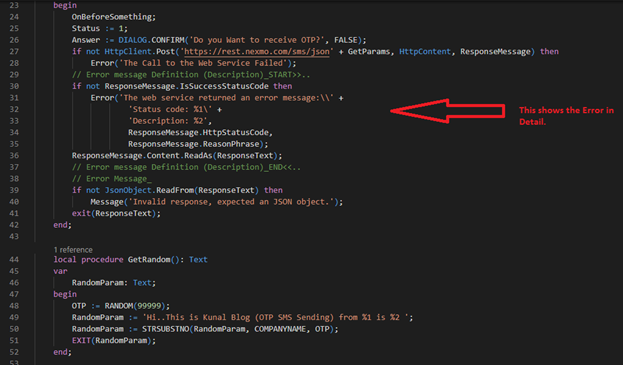The height and width of the screenshot is (365, 623).
Task: Click 'JsonObject.ReadFrom' on line 39
Action: (149, 190)
